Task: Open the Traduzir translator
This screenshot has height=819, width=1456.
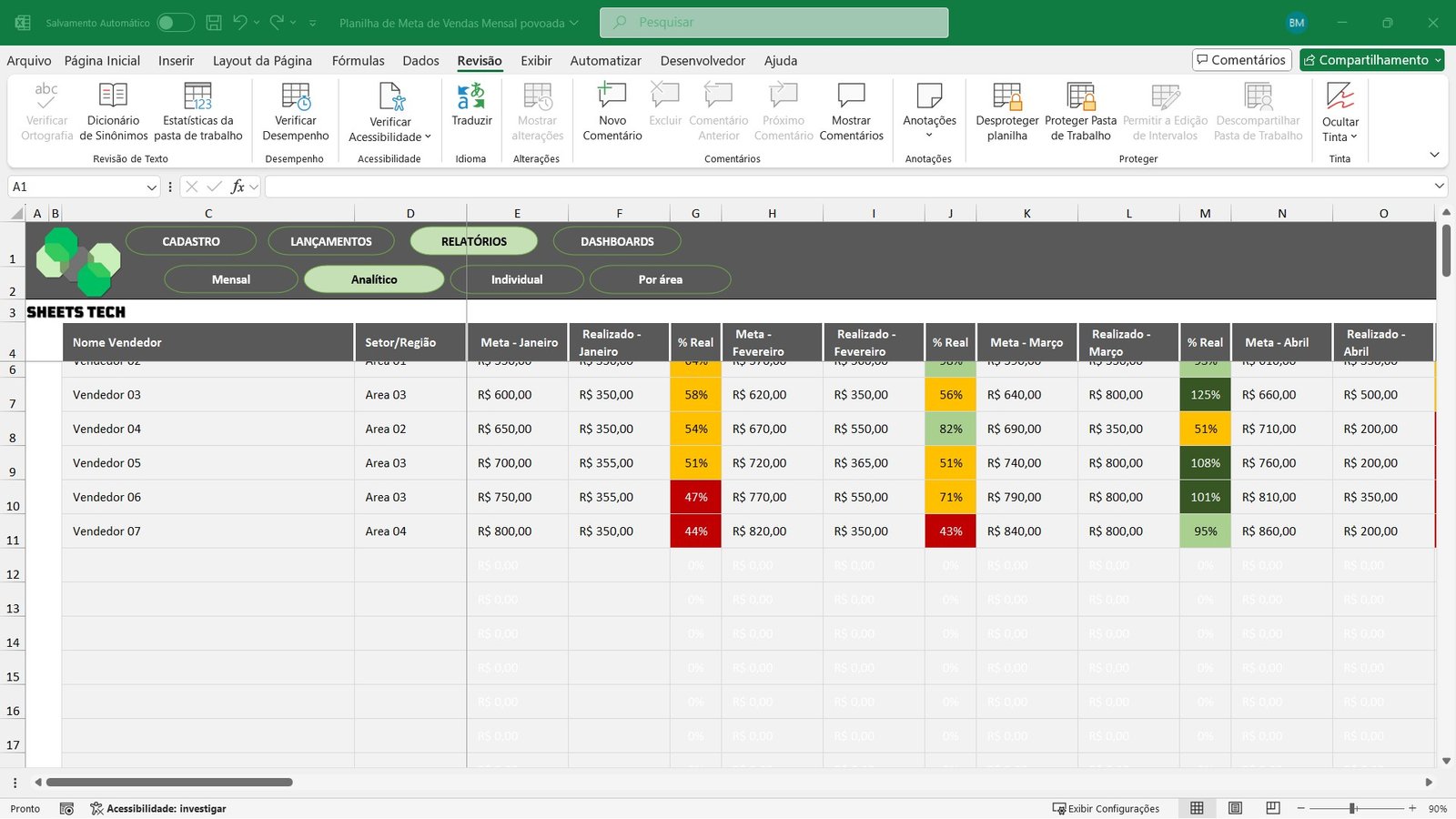Action: tap(471, 105)
